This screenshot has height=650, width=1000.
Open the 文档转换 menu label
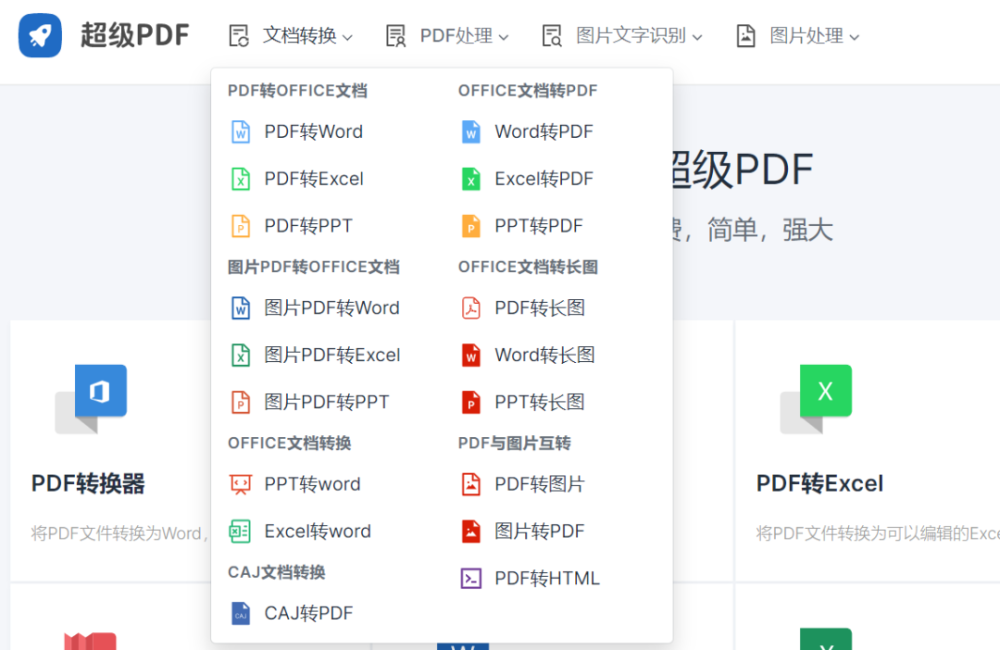(300, 36)
